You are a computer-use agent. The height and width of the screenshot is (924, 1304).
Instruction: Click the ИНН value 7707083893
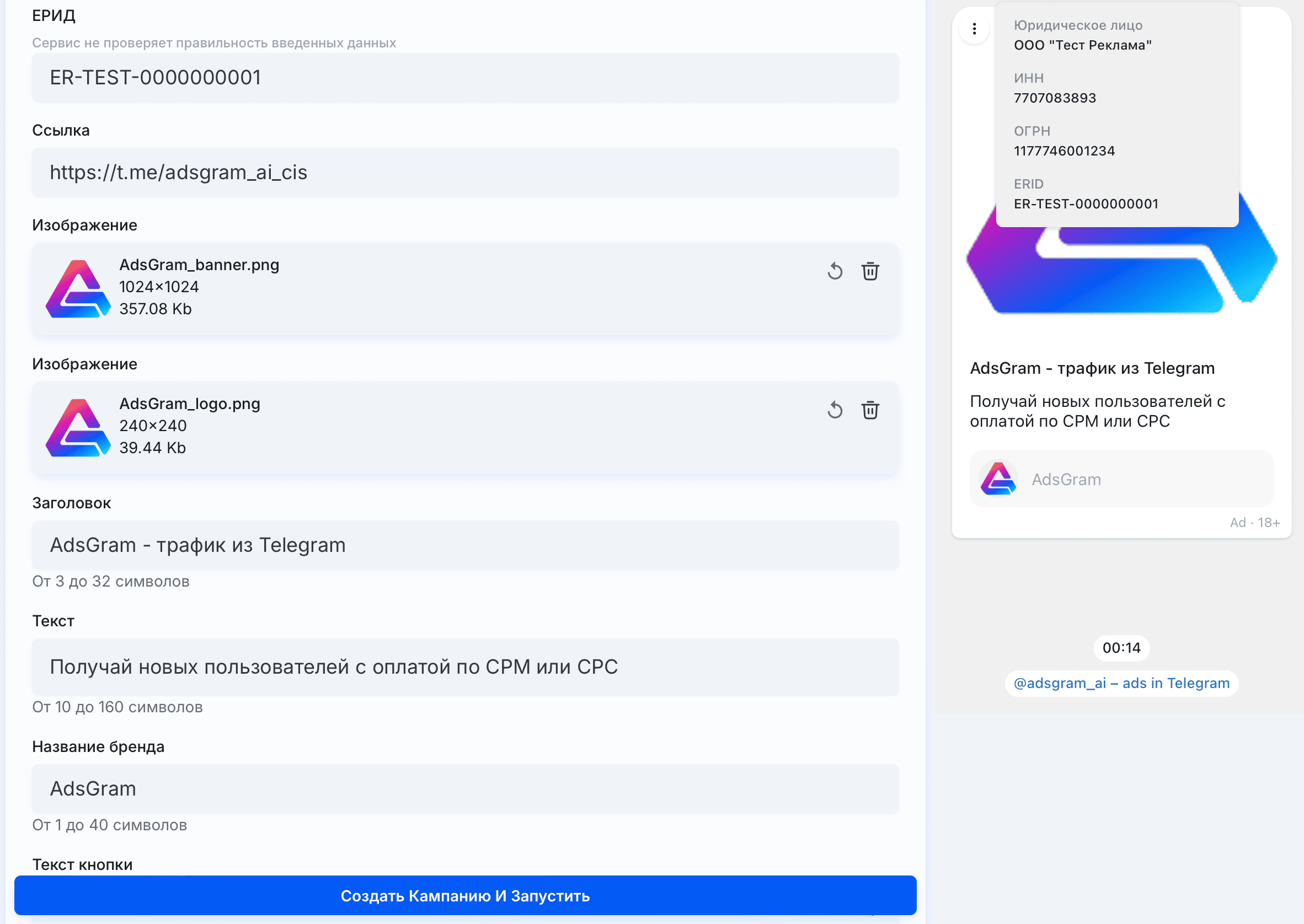[1055, 98]
